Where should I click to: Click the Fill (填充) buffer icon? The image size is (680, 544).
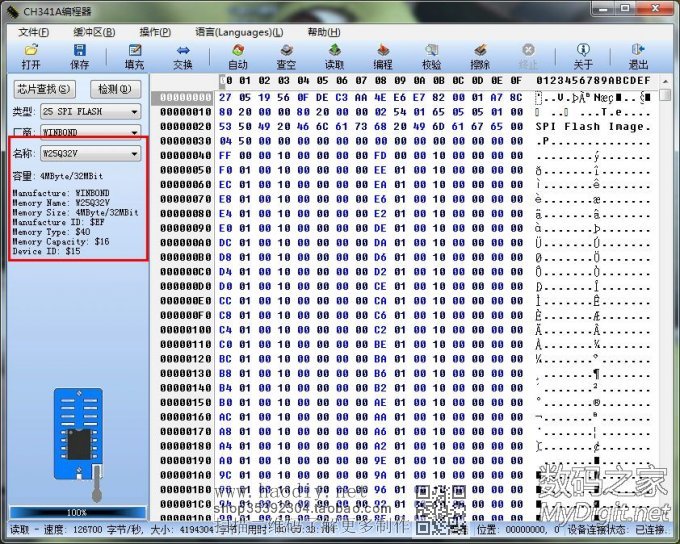tap(134, 56)
